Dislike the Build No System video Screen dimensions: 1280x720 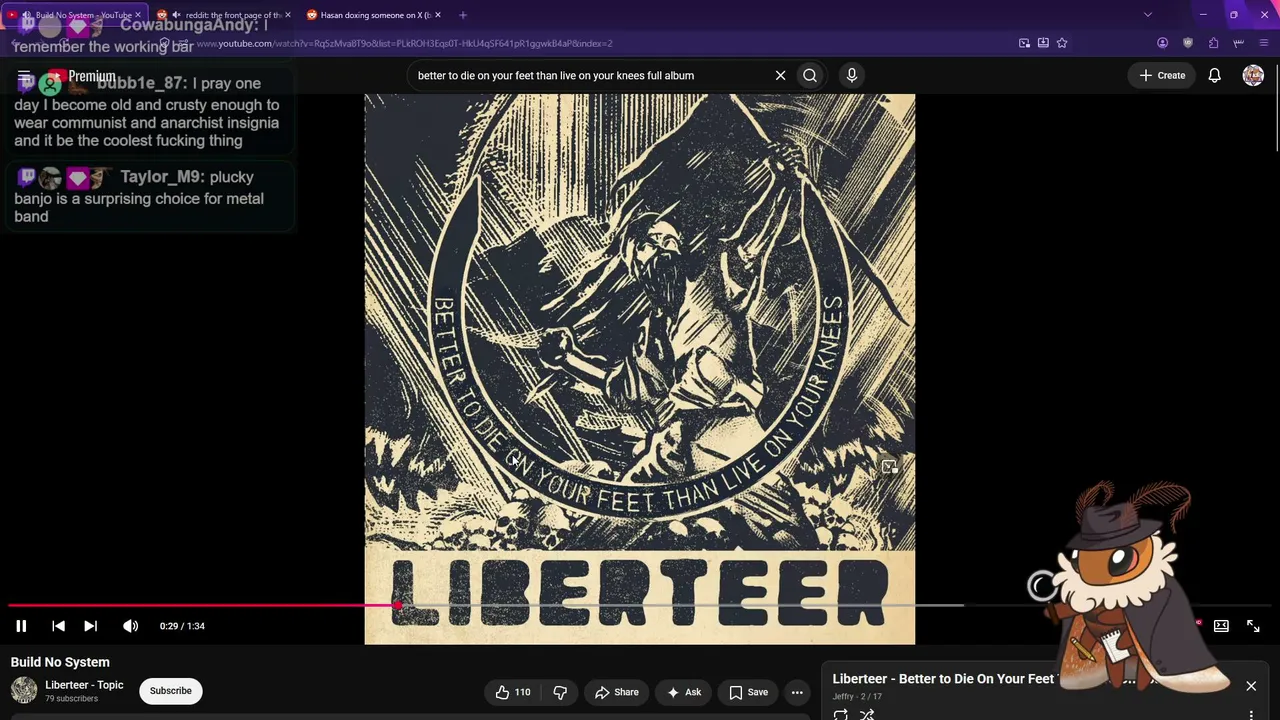point(560,692)
